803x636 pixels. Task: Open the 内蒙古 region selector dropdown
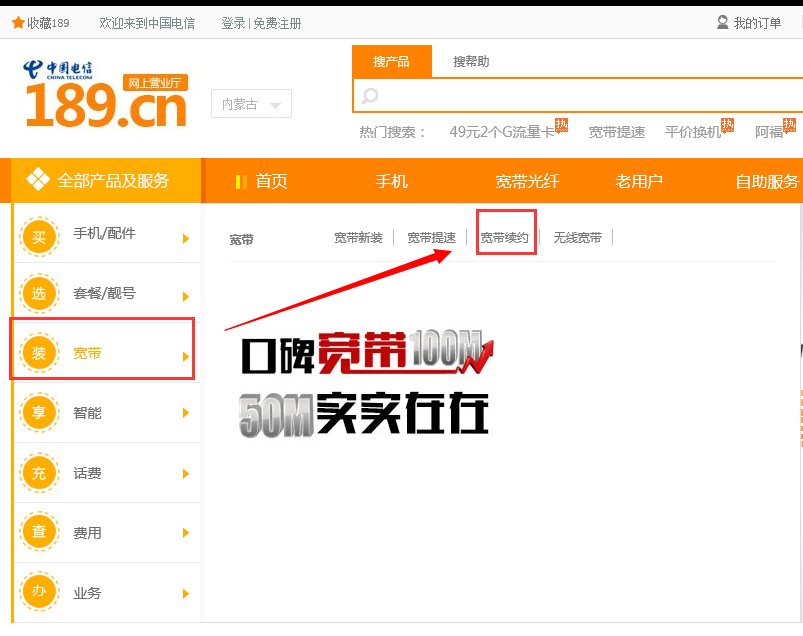coord(250,103)
